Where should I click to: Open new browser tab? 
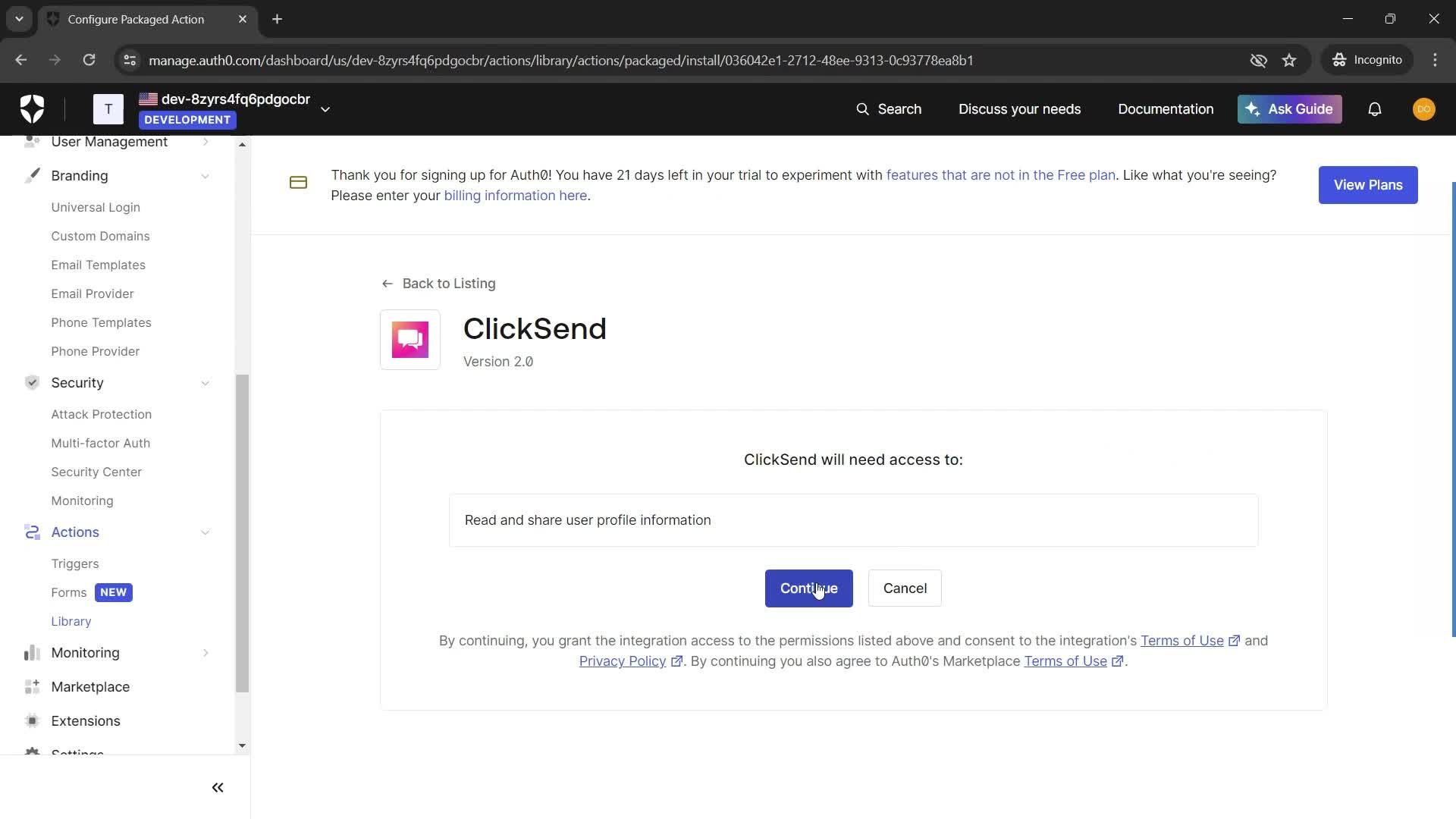pos(277,19)
